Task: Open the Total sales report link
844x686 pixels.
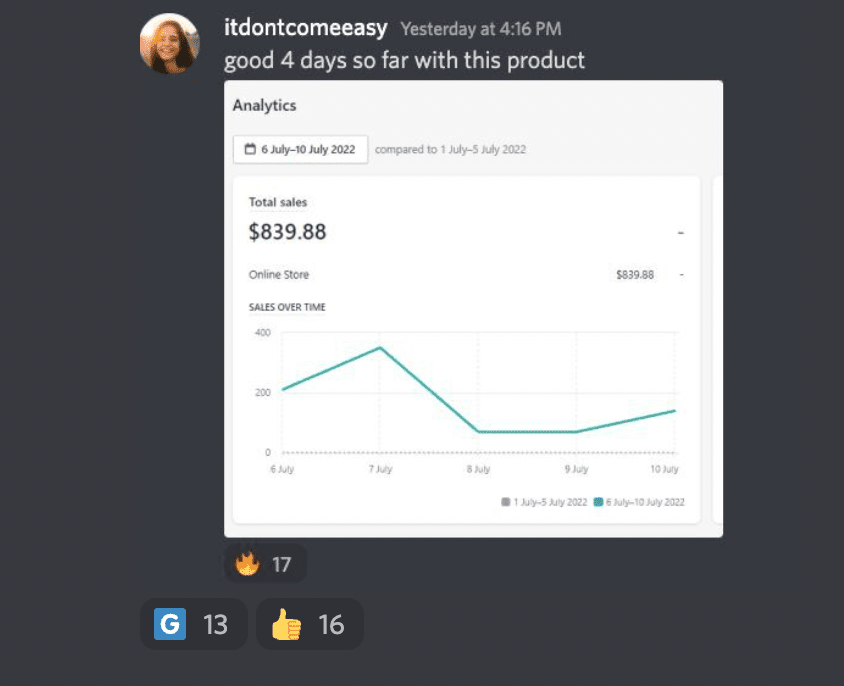Action: (278, 202)
